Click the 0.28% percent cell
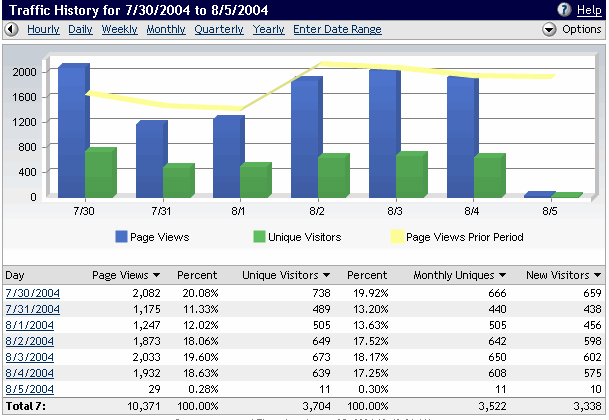 pyautogui.click(x=203, y=389)
